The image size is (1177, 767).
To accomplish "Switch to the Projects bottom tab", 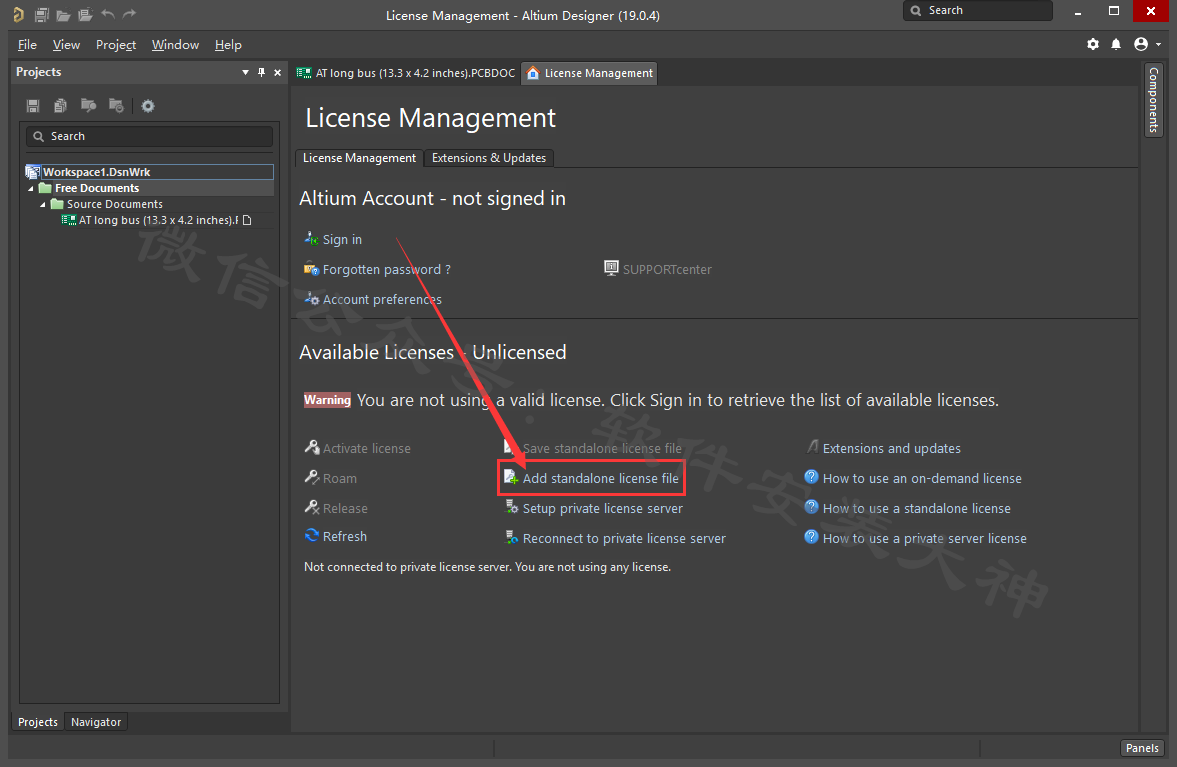I will [38, 722].
